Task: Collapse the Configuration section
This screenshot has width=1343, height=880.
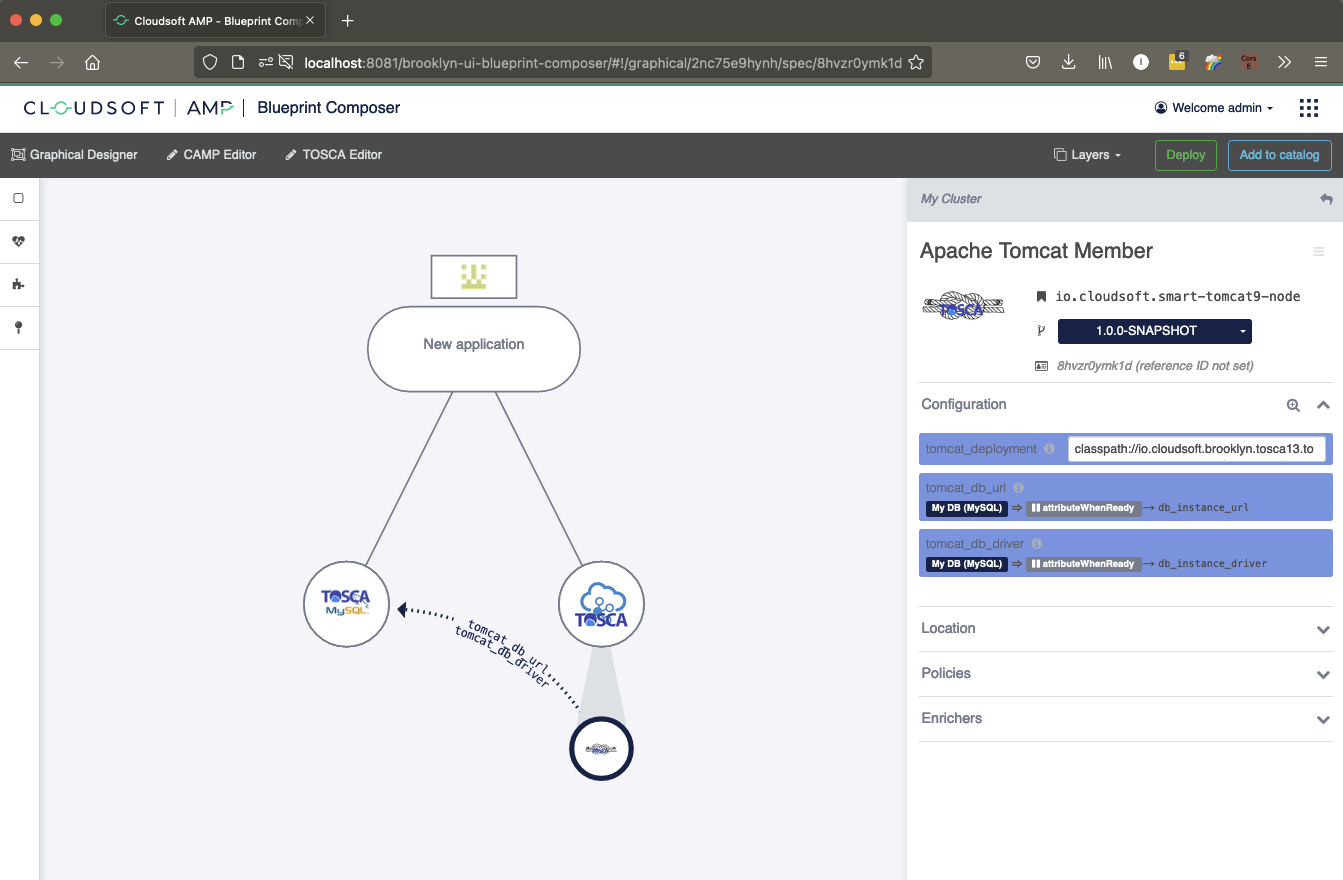Action: pos(1323,405)
